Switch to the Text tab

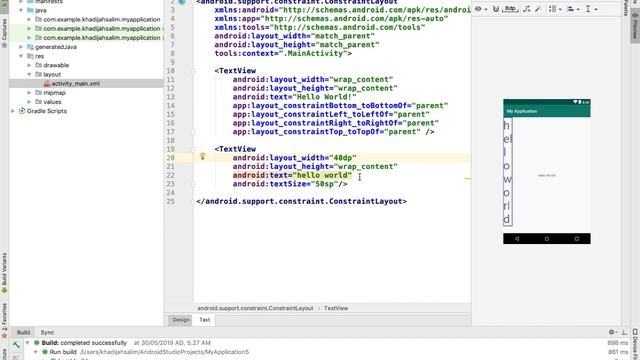click(x=204, y=320)
